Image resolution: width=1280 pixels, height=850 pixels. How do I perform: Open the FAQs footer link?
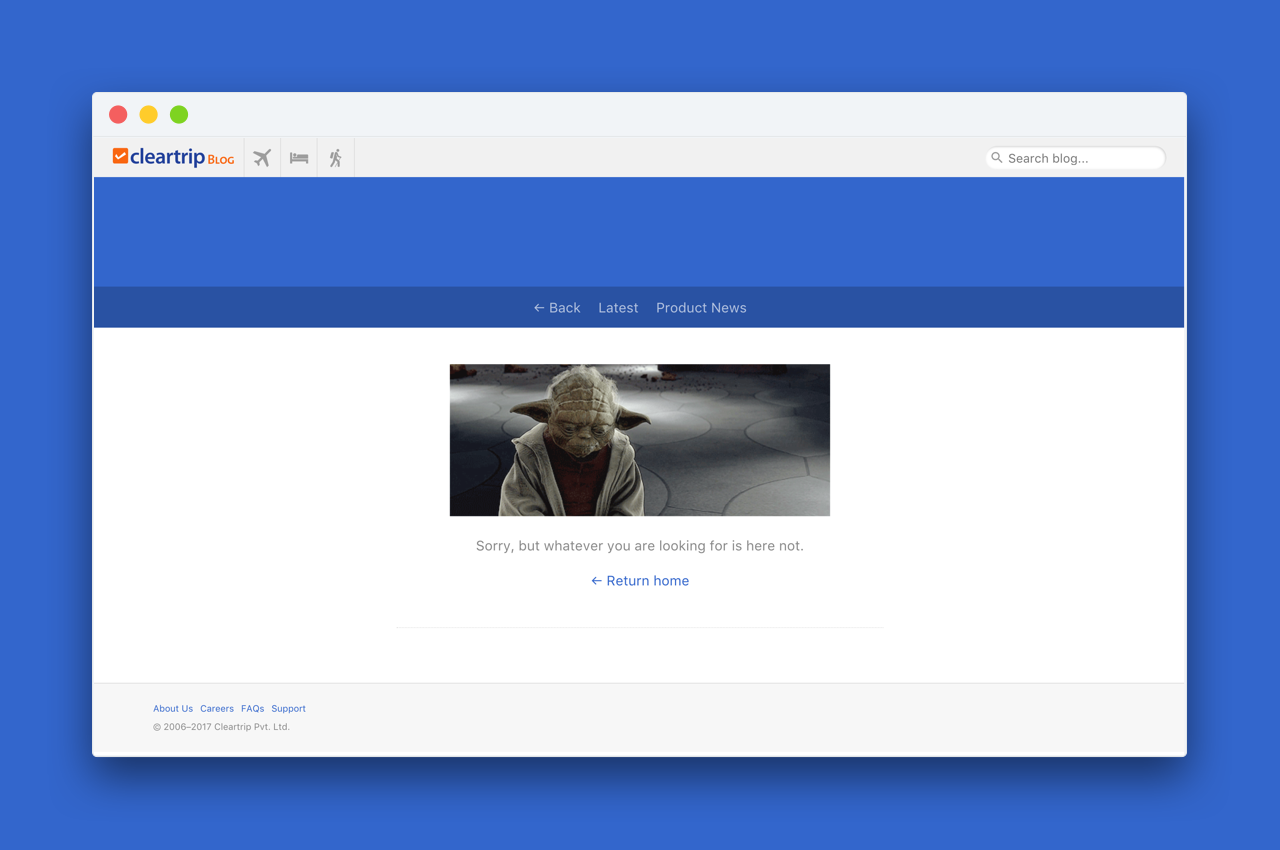click(x=253, y=709)
